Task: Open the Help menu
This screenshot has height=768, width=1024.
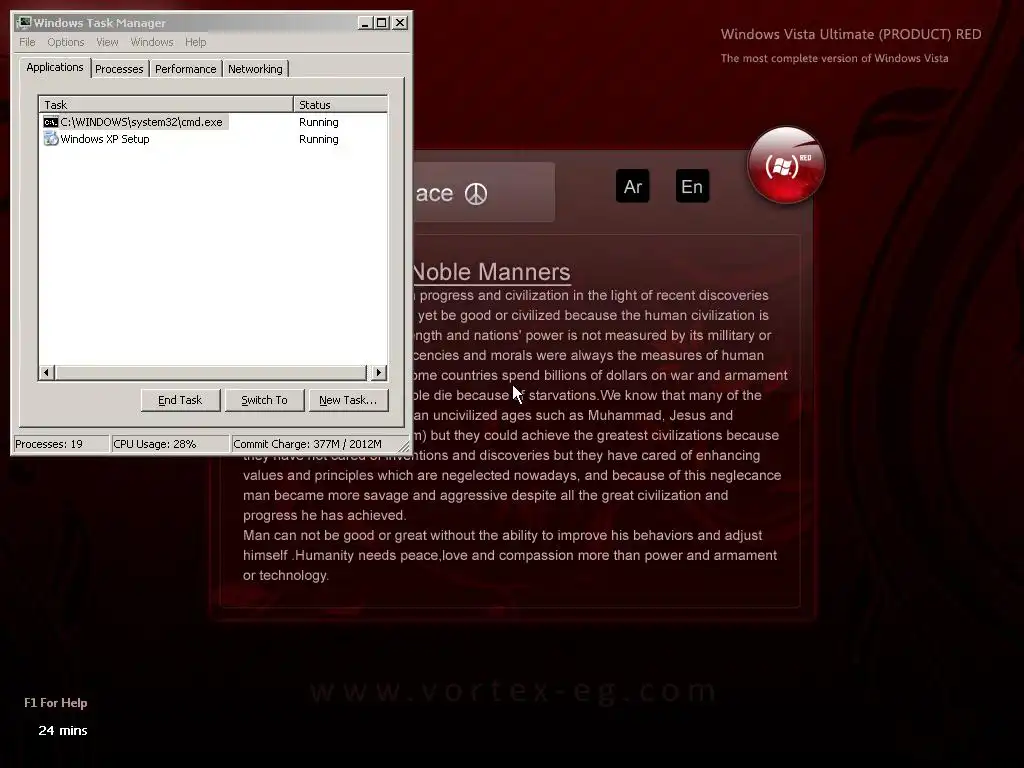Action: coord(195,42)
